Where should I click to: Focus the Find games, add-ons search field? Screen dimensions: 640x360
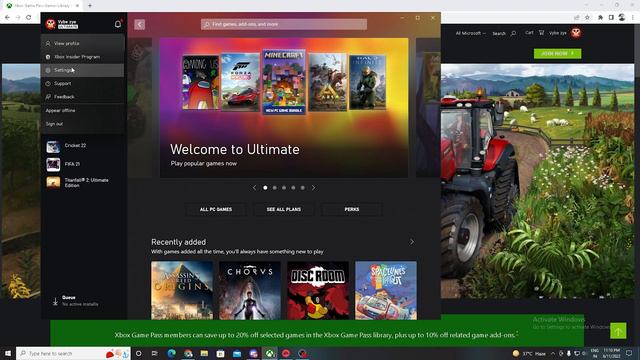284,24
